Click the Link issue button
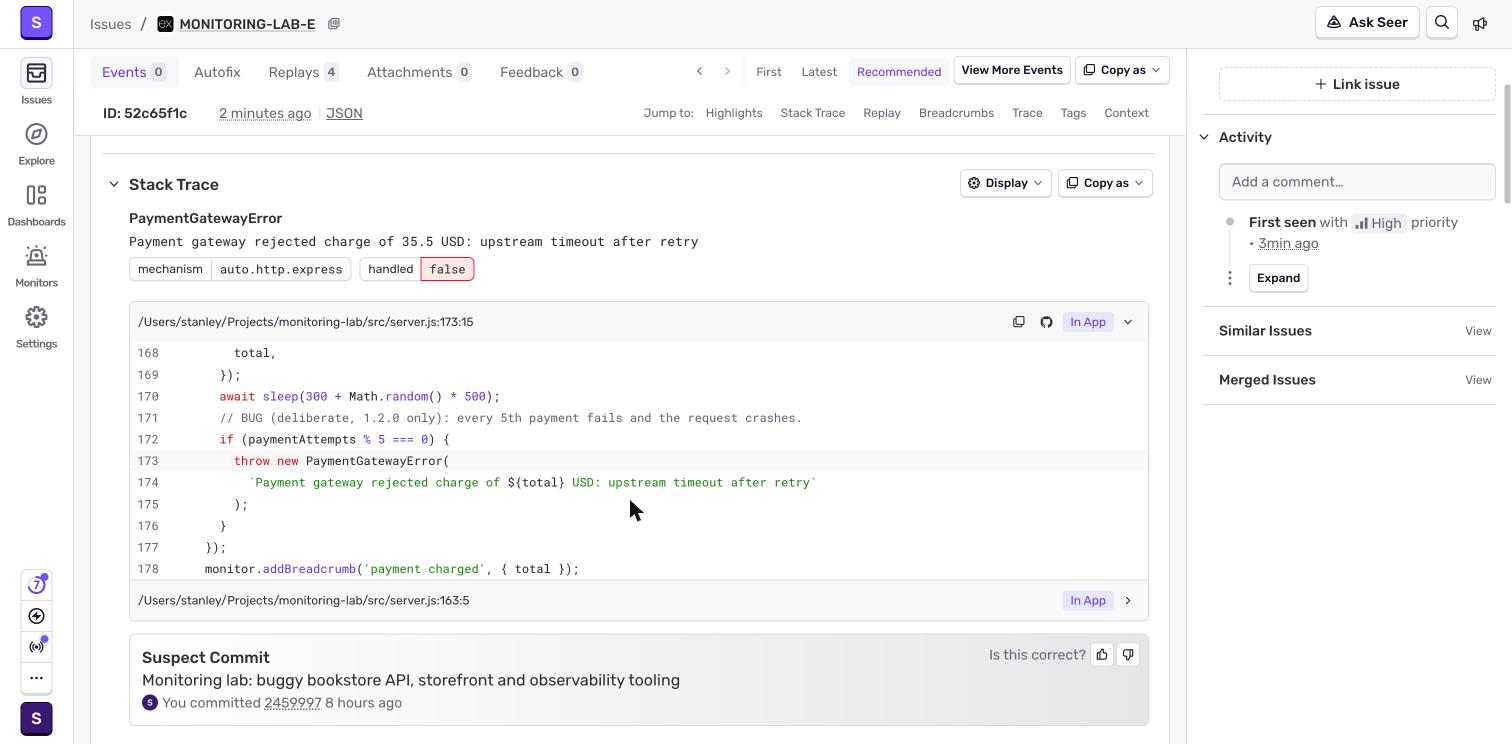 pyautogui.click(x=1357, y=84)
